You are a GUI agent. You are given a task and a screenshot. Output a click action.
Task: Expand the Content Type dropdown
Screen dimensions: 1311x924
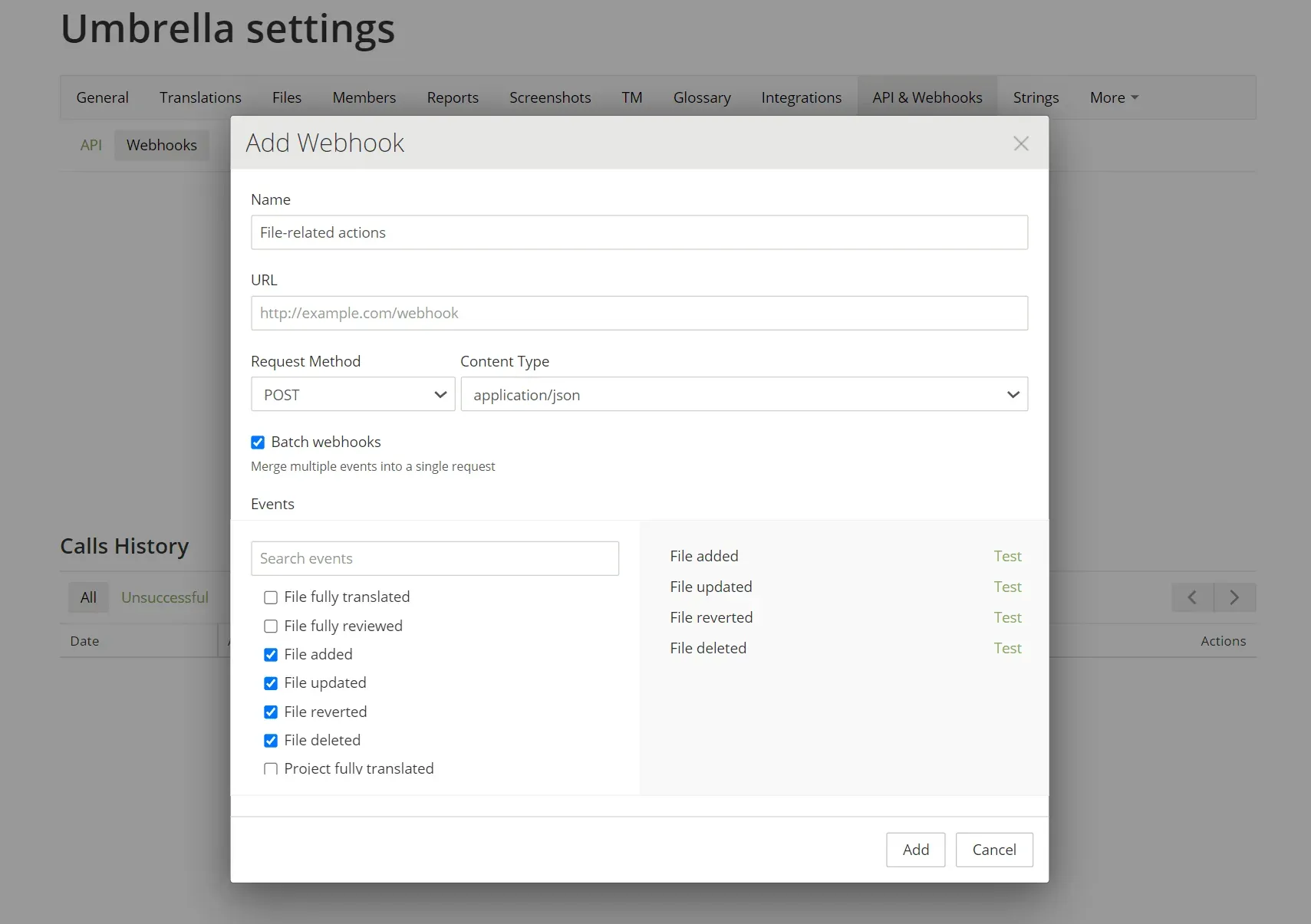click(x=743, y=395)
